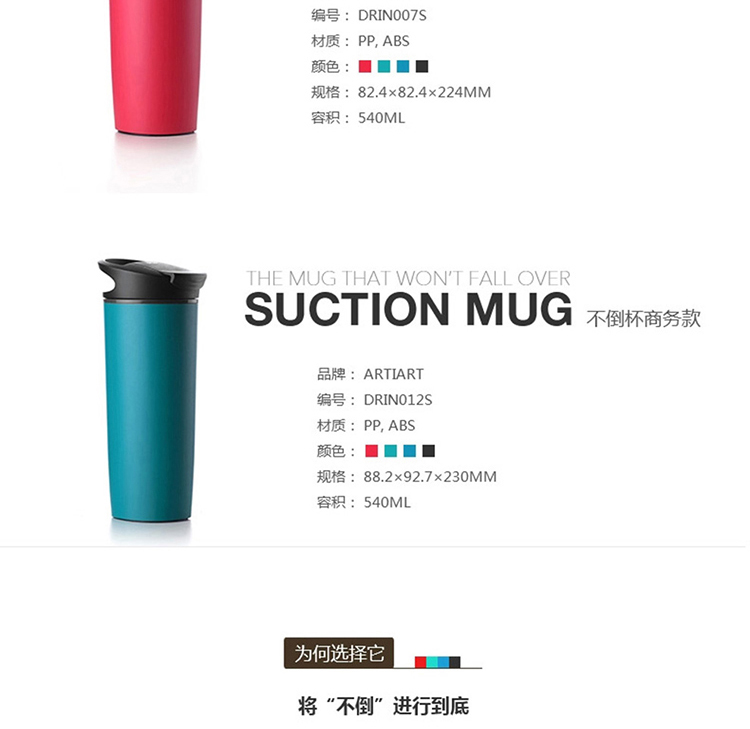Click the ARTIART brand name
Screen dimensions: 750x729
[x=394, y=374]
